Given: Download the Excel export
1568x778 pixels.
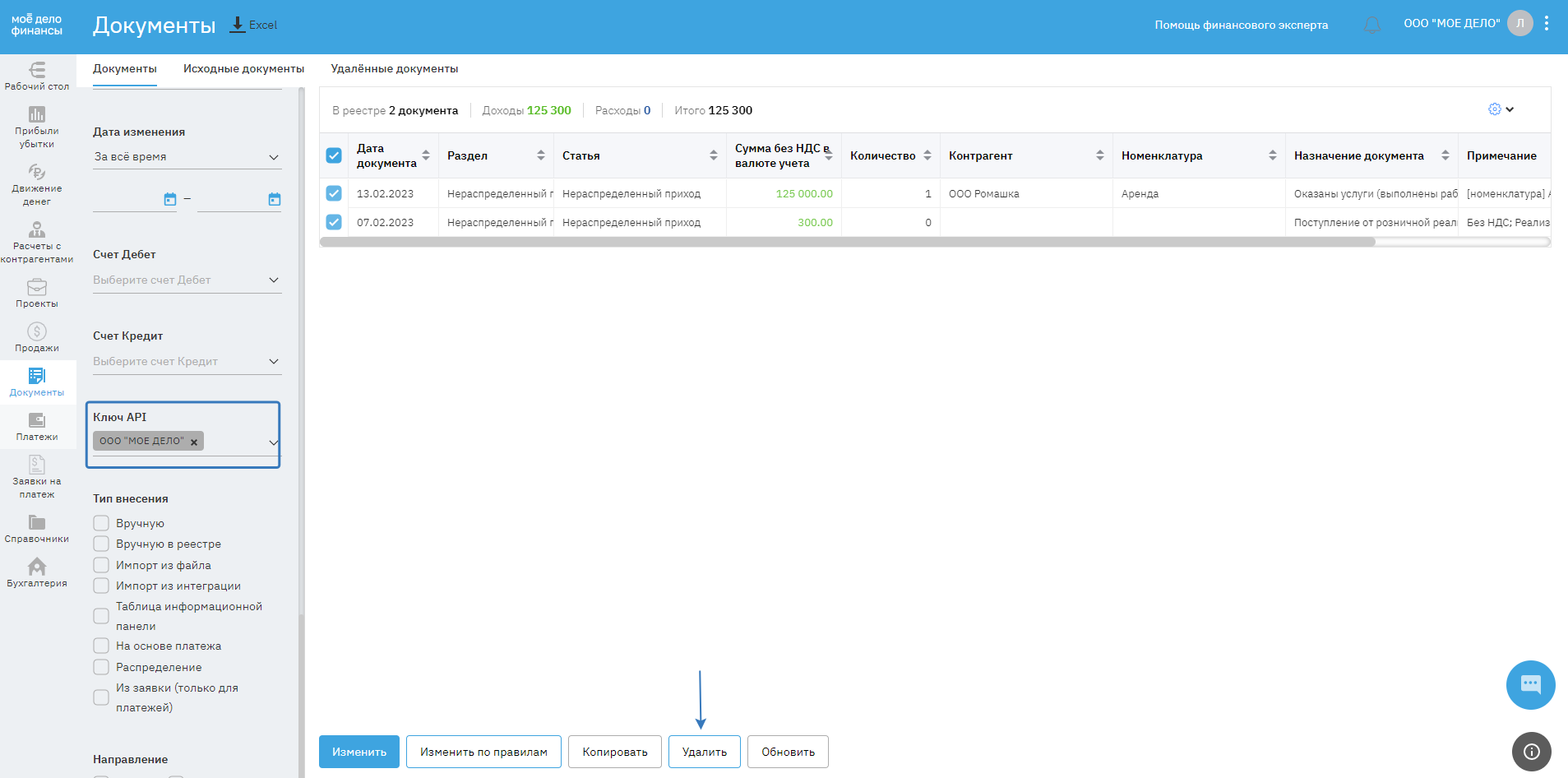Looking at the screenshot, I should [x=253, y=25].
